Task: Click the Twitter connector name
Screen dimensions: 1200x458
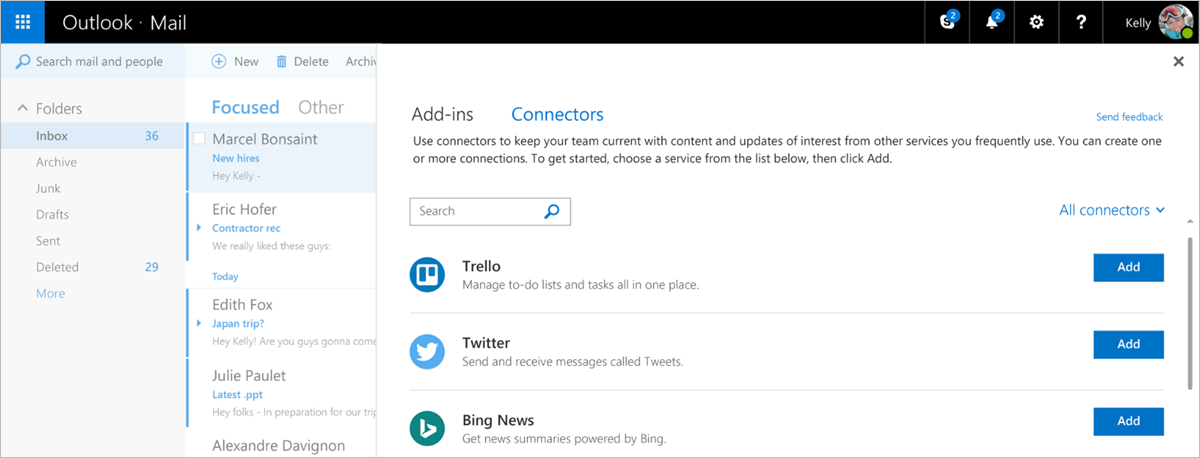Action: [486, 343]
